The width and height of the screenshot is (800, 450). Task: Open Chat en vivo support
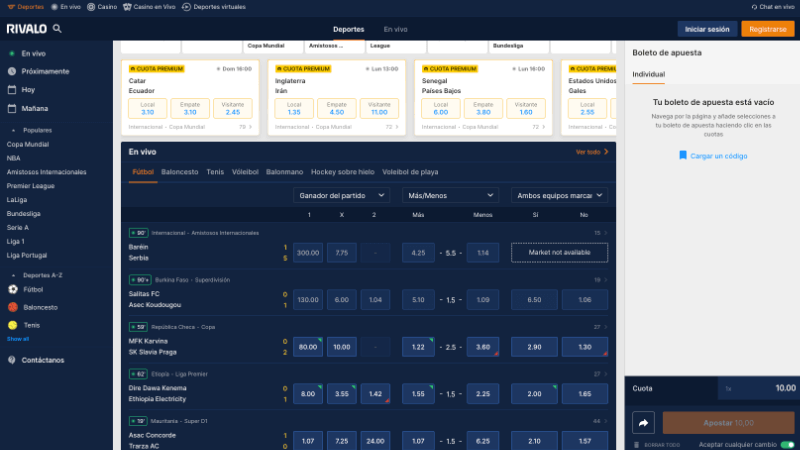point(772,7)
